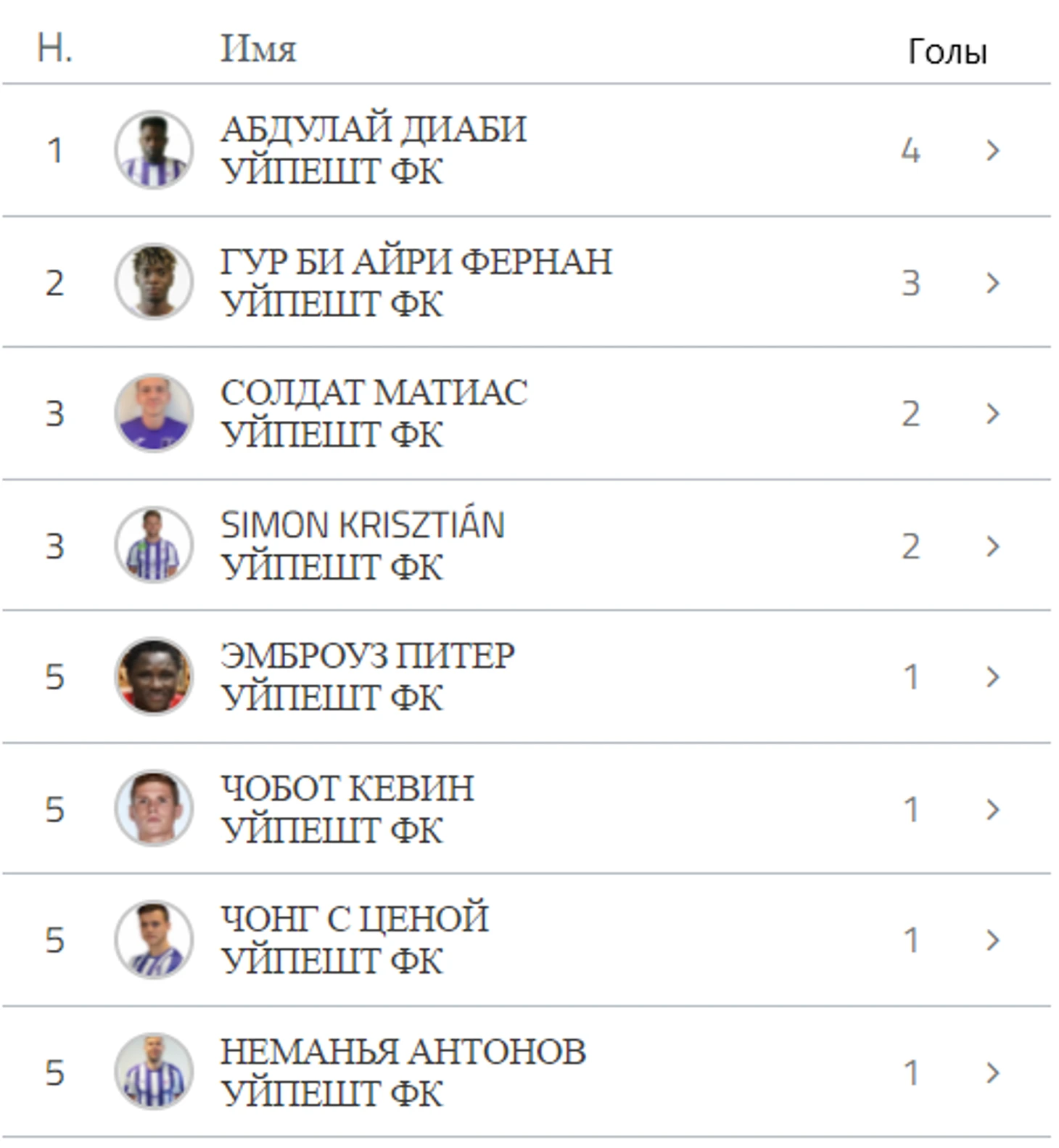Screen dimensions: 1059x1148
Task: Expand Абдулай Диаби row chevron
Action: tap(993, 151)
